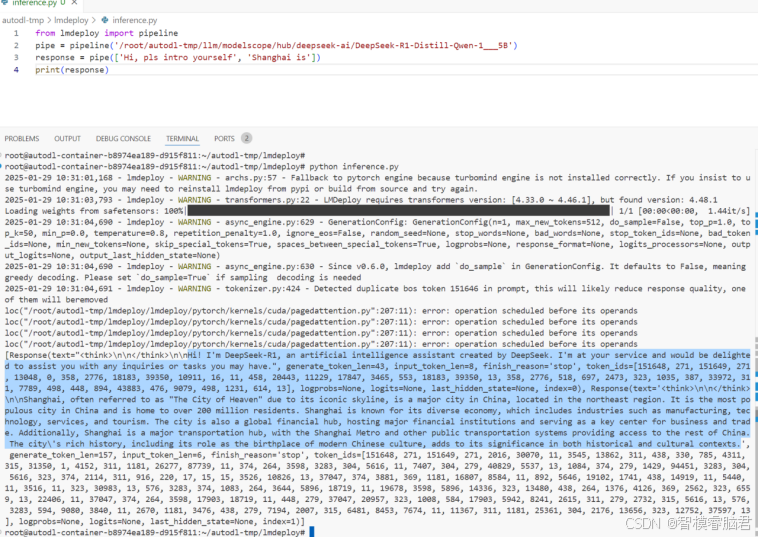
Task: Click the autodl-tmp breadcrumb segment
Action: point(23,20)
